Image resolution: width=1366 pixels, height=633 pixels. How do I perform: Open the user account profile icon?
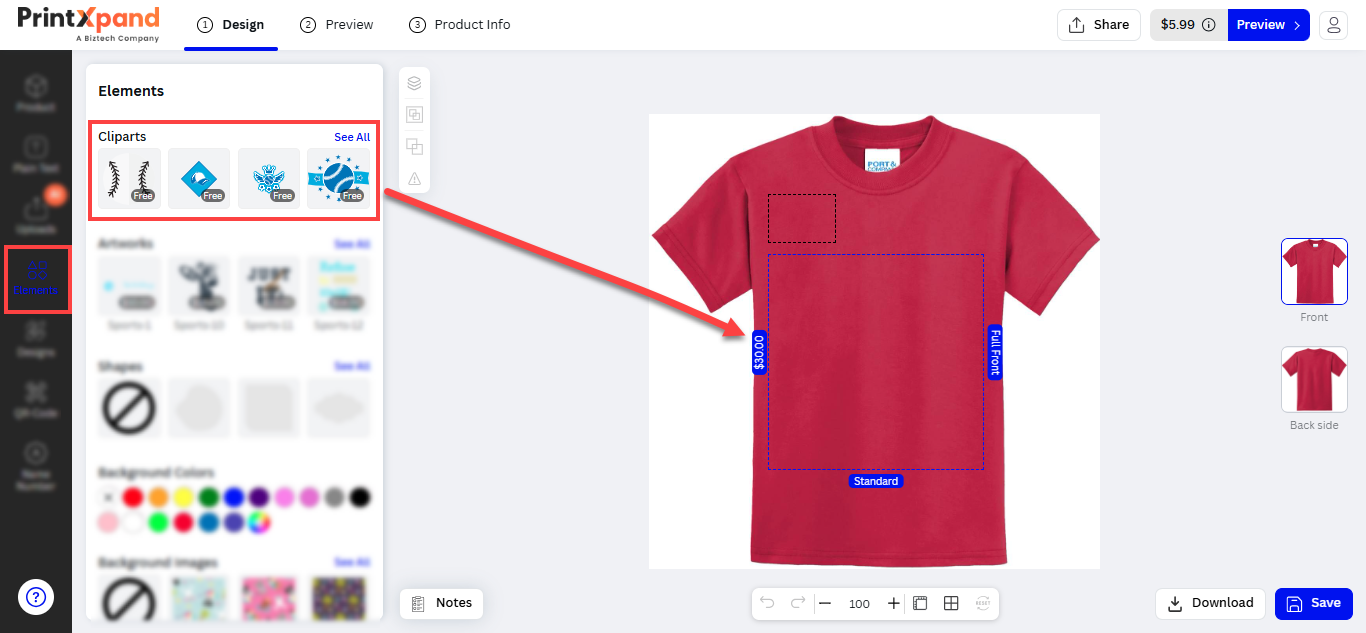coord(1333,25)
